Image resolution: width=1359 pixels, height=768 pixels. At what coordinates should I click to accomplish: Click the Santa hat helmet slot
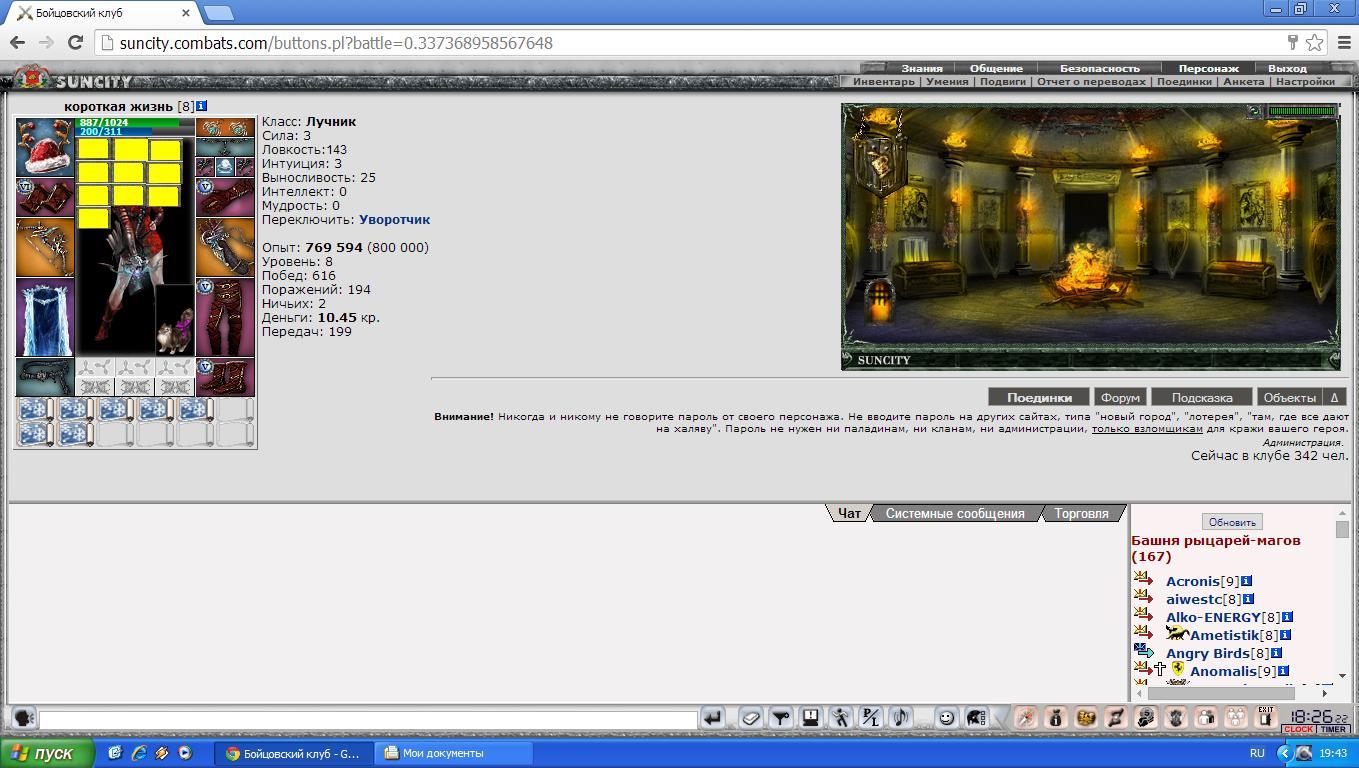click(45, 147)
